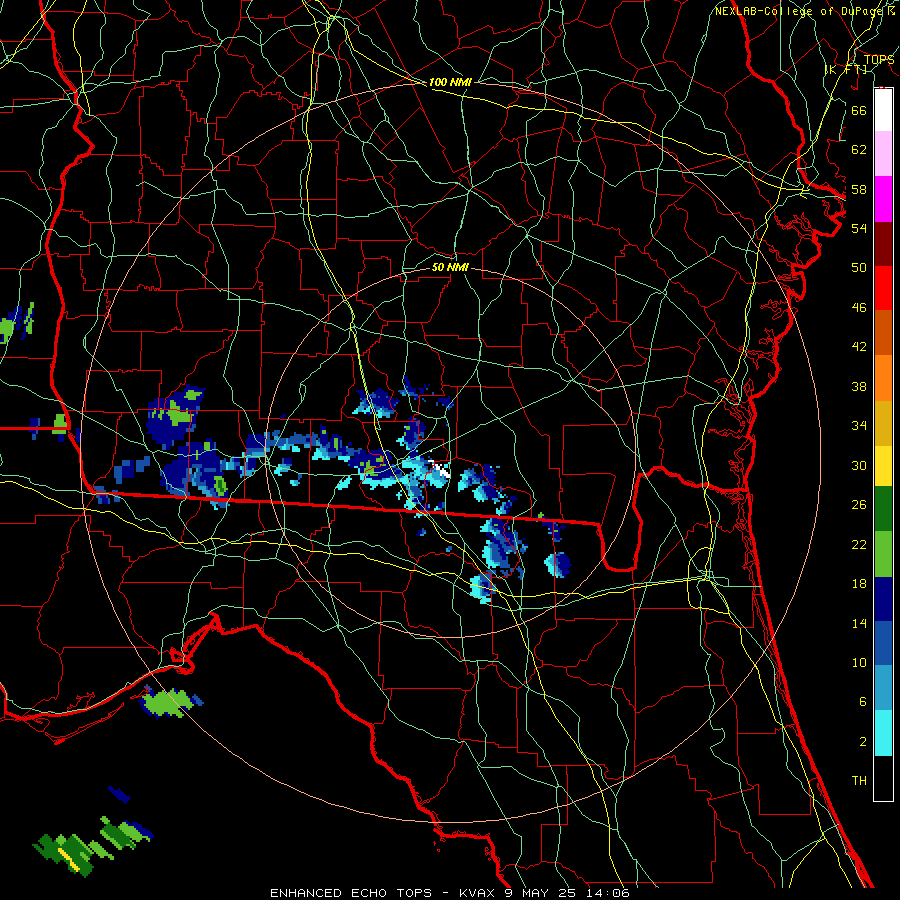Click the '50' legend value

859,268
